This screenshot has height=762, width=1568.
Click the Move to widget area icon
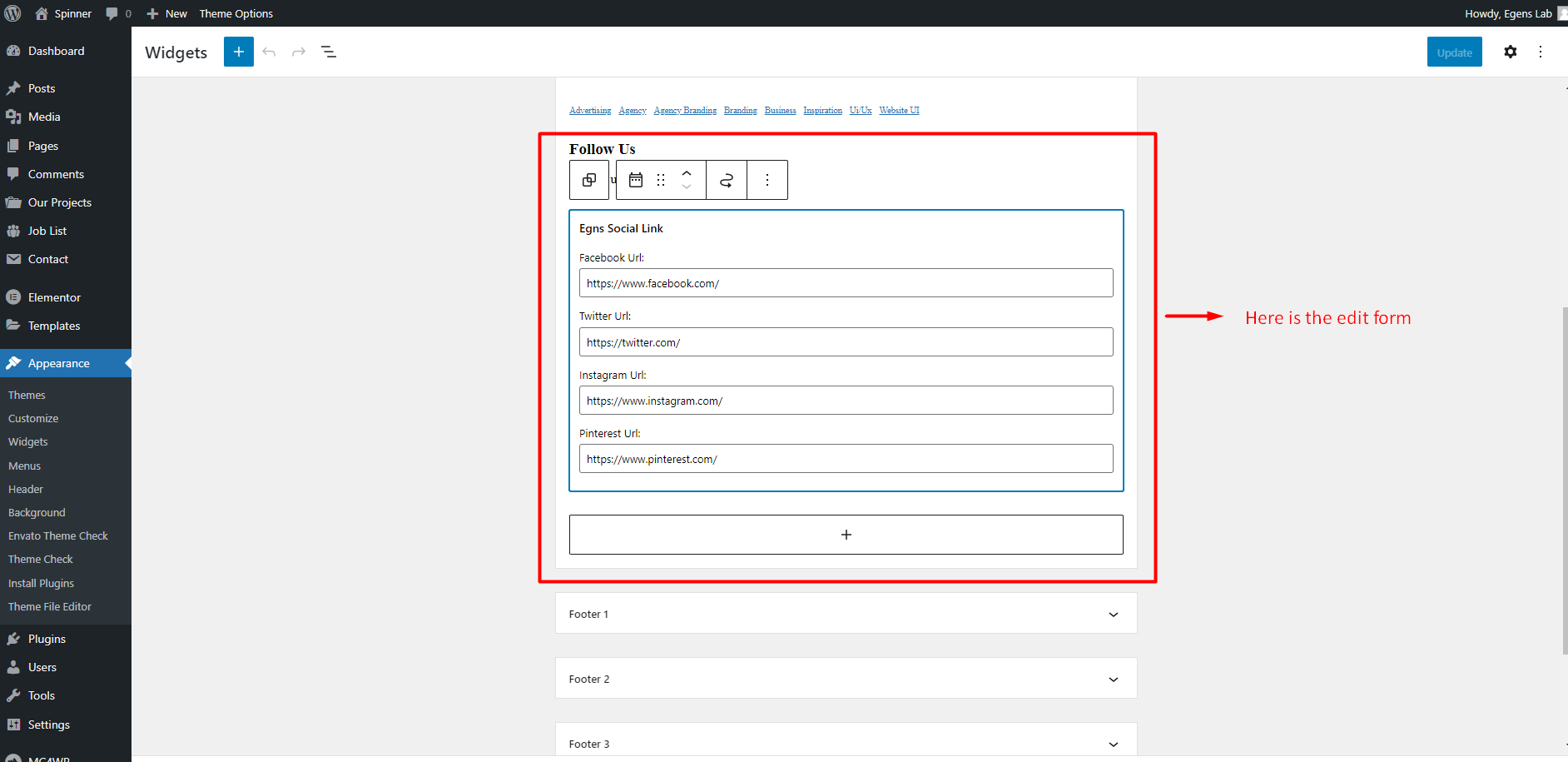[x=727, y=180]
